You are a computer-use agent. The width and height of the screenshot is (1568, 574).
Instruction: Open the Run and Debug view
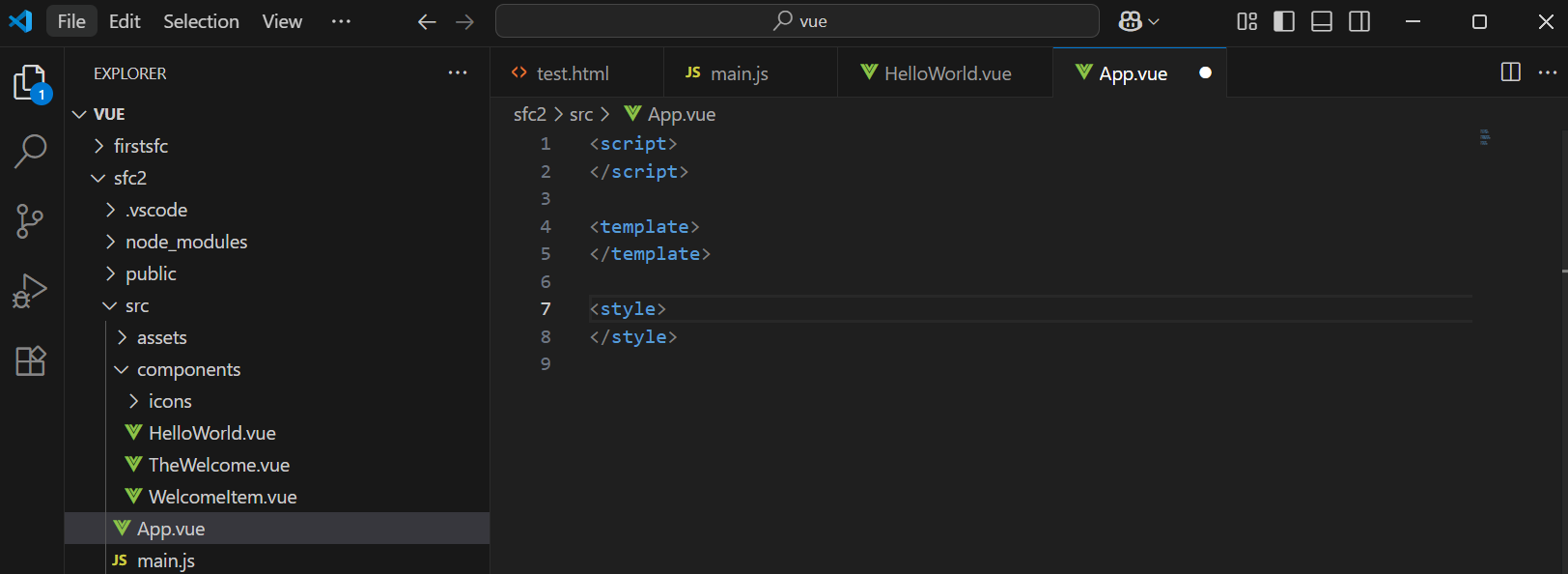point(30,291)
